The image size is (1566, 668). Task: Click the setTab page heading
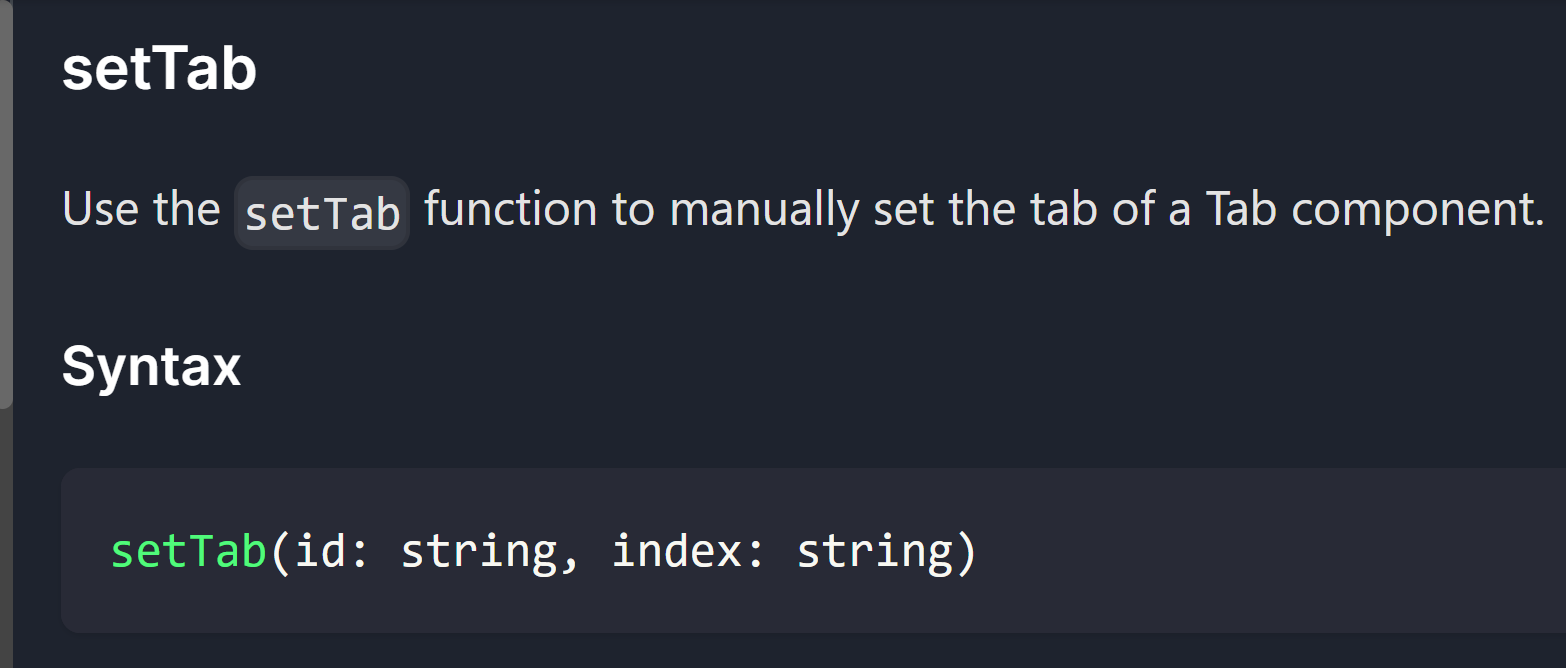(159, 71)
